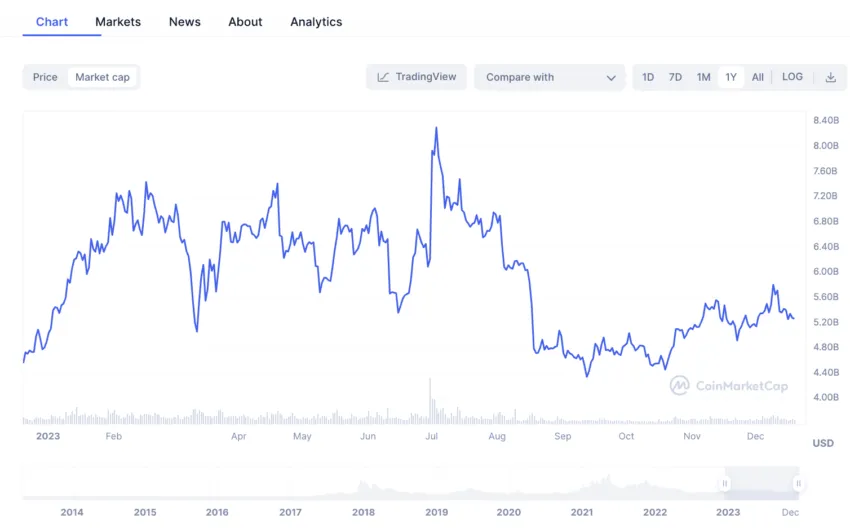Switch chart to Price view

[45, 77]
